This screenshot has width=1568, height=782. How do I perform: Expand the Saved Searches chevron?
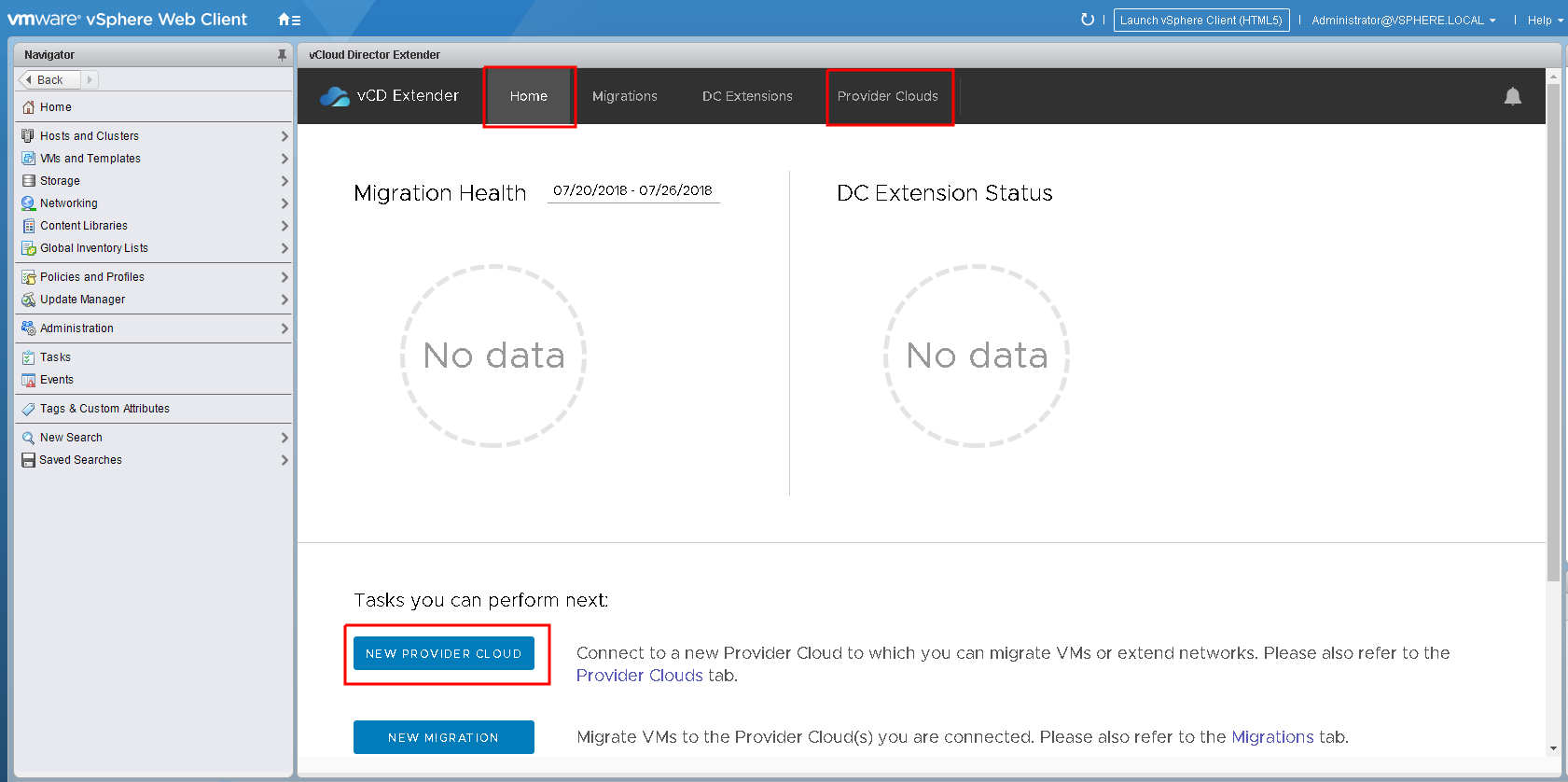(284, 460)
